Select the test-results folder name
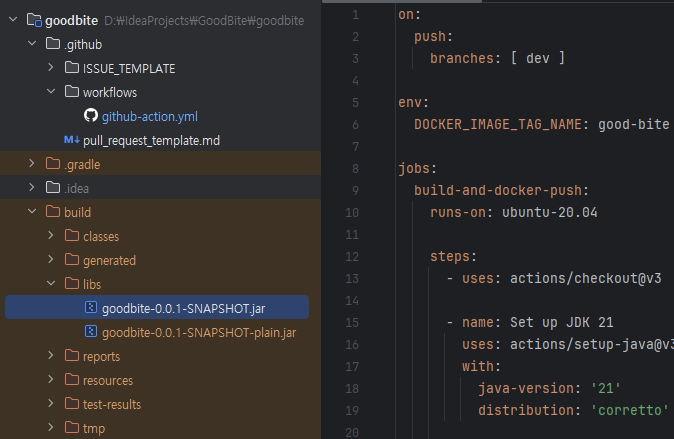 [112, 405]
